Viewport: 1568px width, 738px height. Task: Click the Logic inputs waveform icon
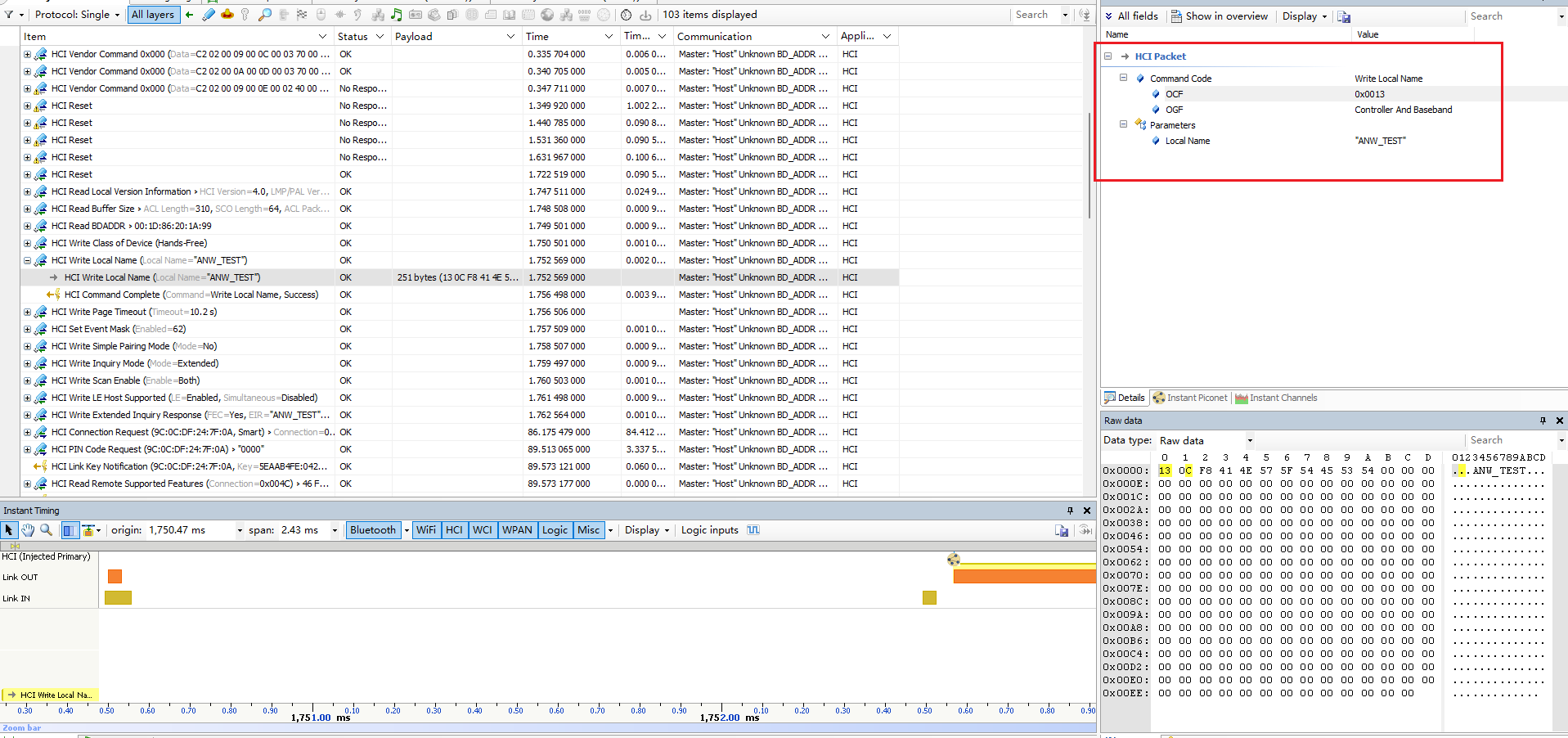[x=753, y=530]
